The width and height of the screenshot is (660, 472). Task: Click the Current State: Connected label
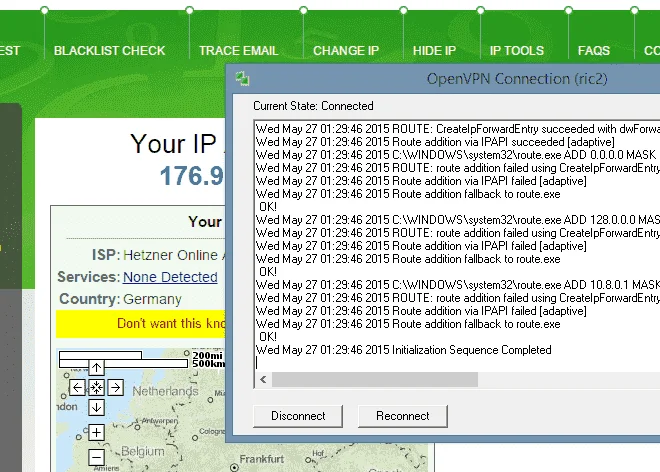(x=313, y=106)
